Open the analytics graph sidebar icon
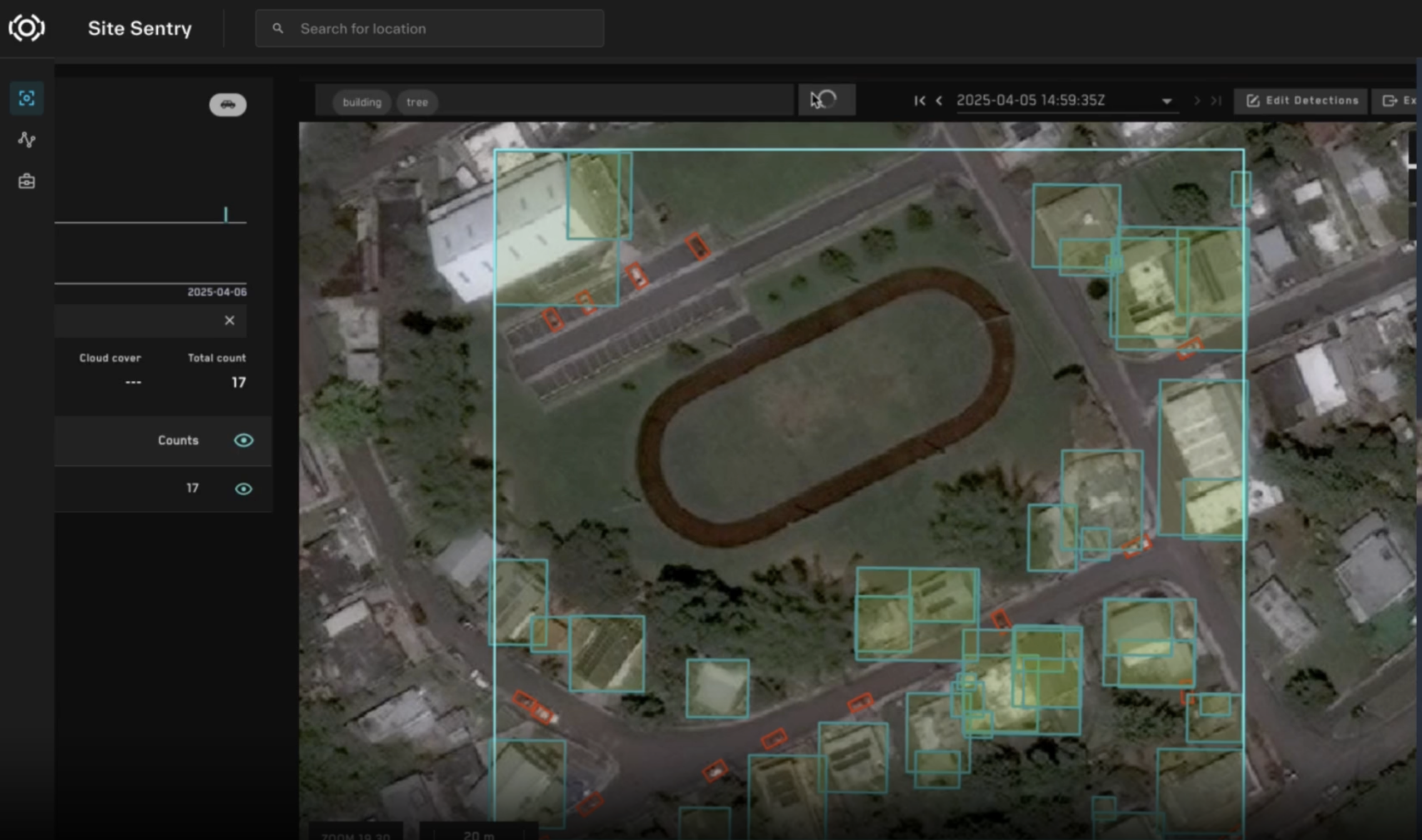Viewport: 1422px width, 840px height. [x=27, y=140]
